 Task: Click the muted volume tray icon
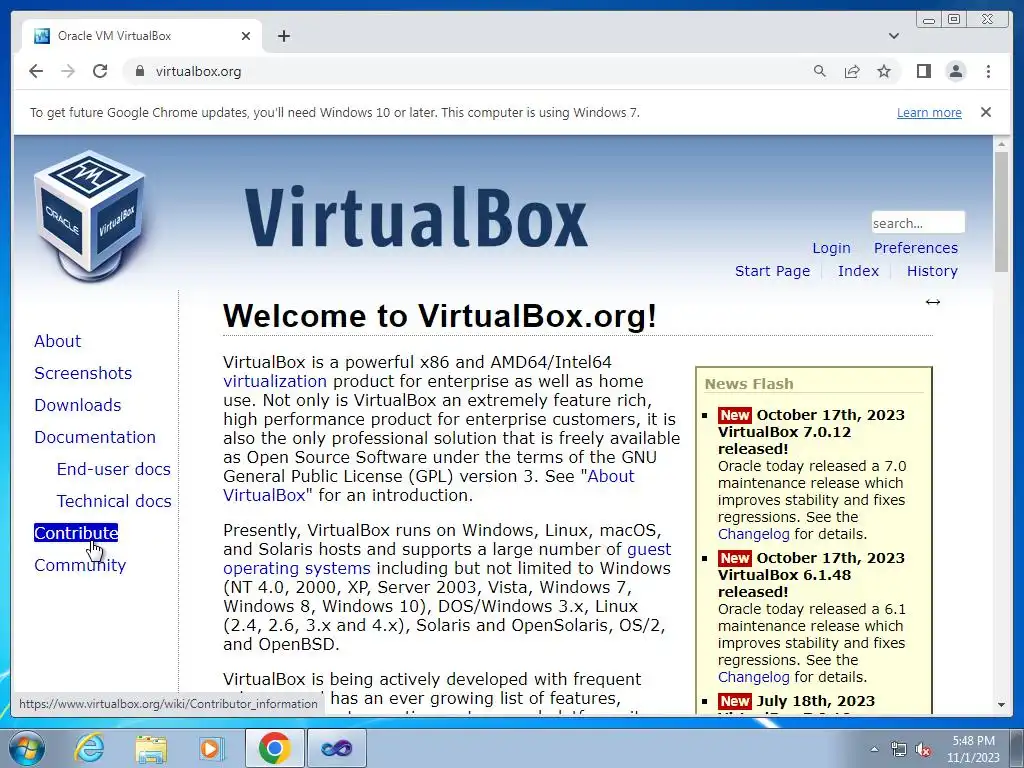pos(923,749)
